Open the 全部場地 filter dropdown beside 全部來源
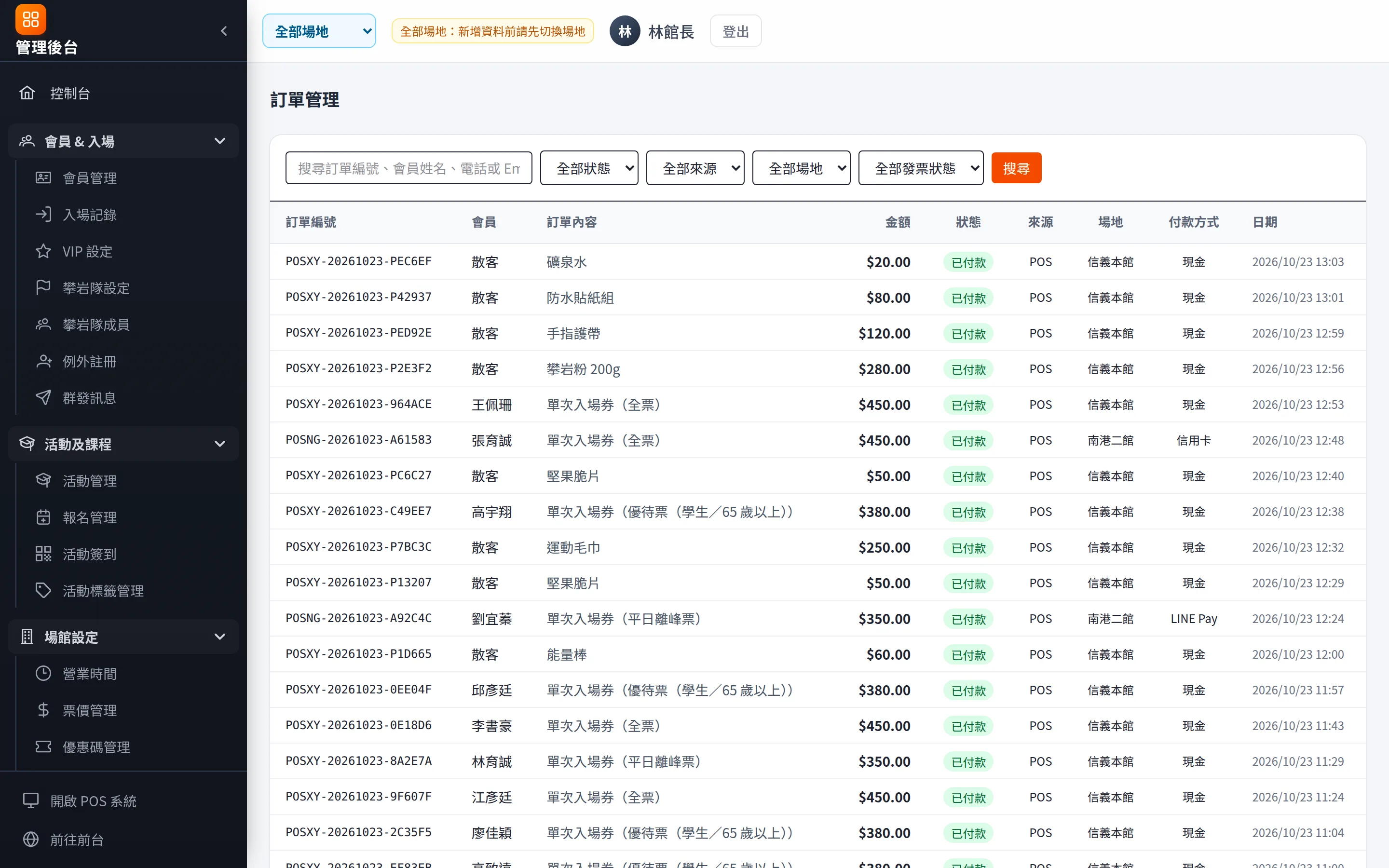The height and width of the screenshot is (868, 1389). click(801, 168)
